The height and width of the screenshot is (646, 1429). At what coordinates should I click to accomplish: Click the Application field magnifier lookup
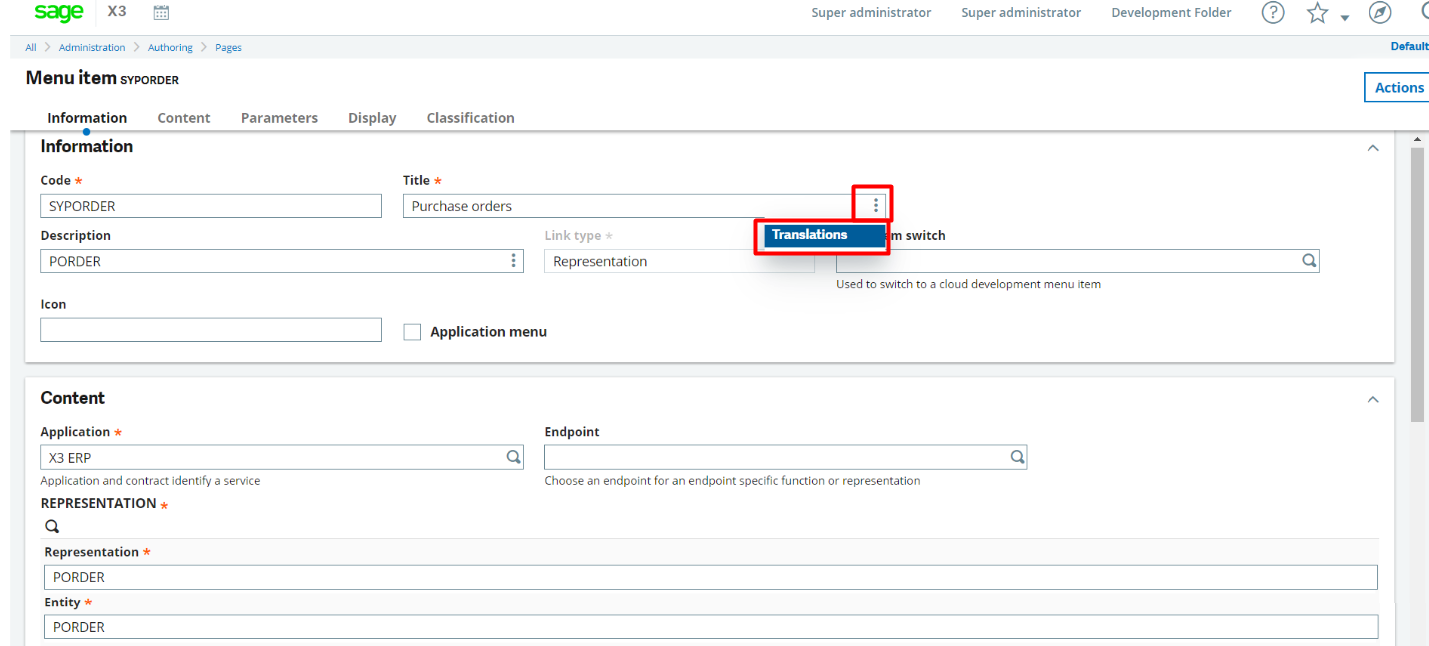(x=514, y=456)
